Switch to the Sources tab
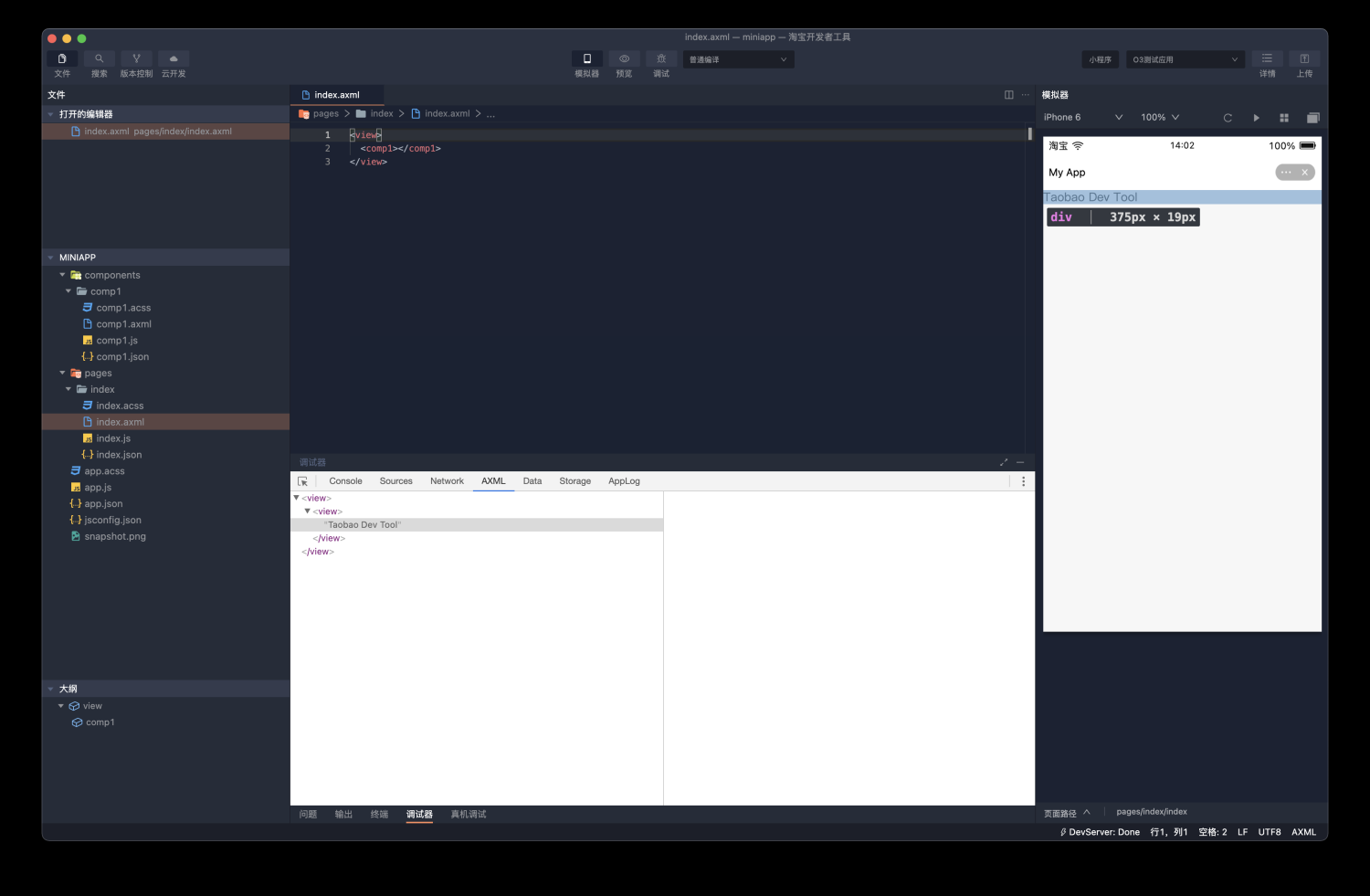This screenshot has height=896, width=1370. point(396,481)
